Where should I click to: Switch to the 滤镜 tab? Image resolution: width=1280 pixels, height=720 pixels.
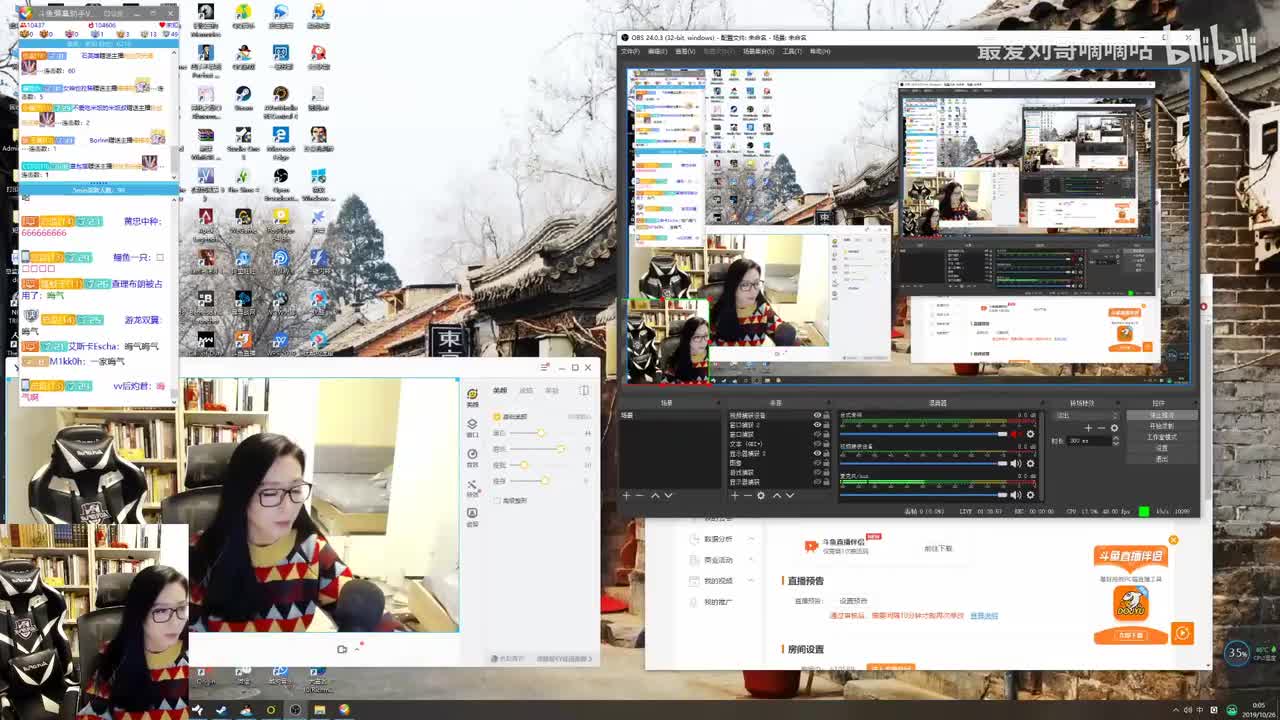(526, 391)
